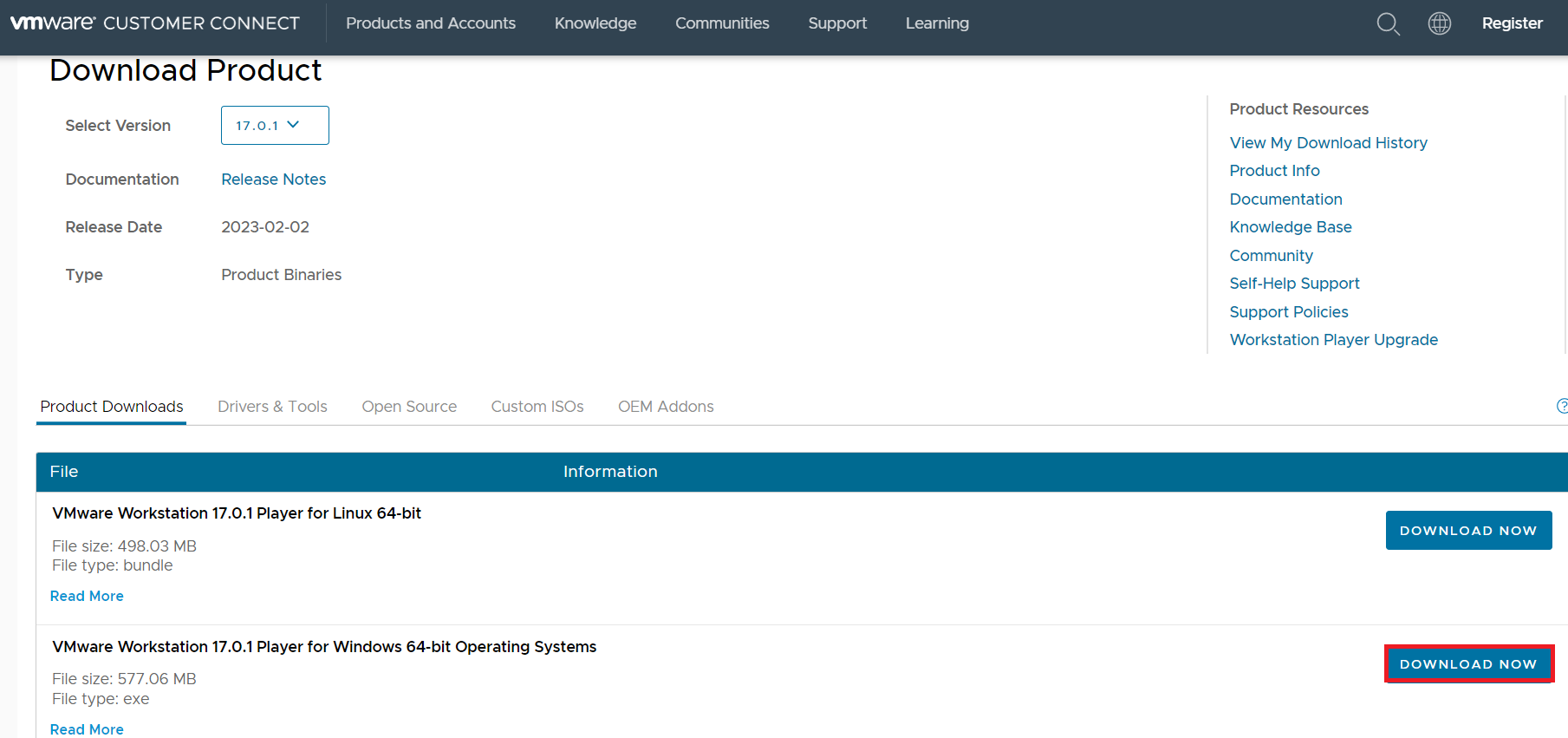
Task: Read More about Linux 64-bit Player
Action: (x=87, y=597)
